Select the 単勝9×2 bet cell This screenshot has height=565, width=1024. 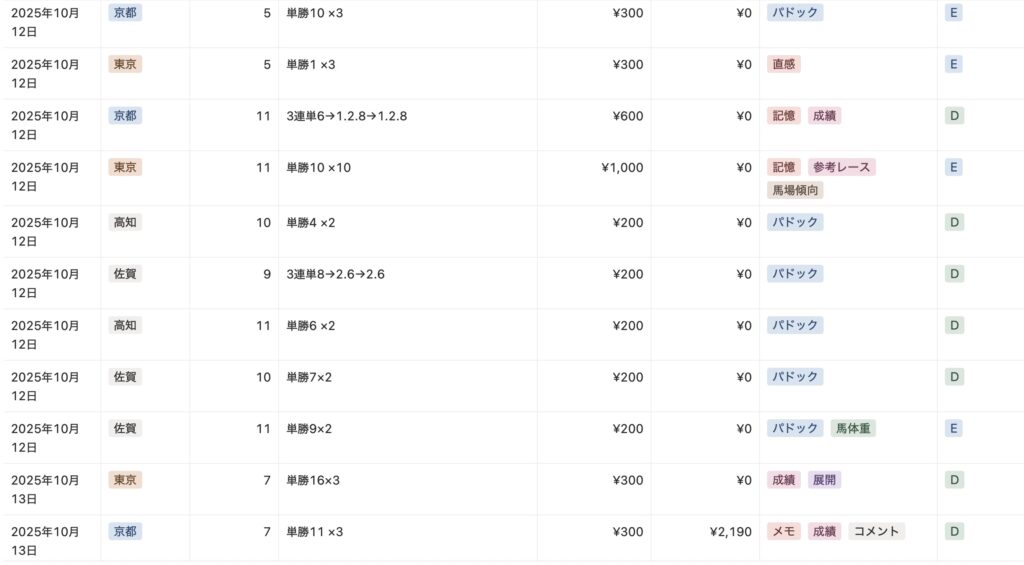[309, 428]
